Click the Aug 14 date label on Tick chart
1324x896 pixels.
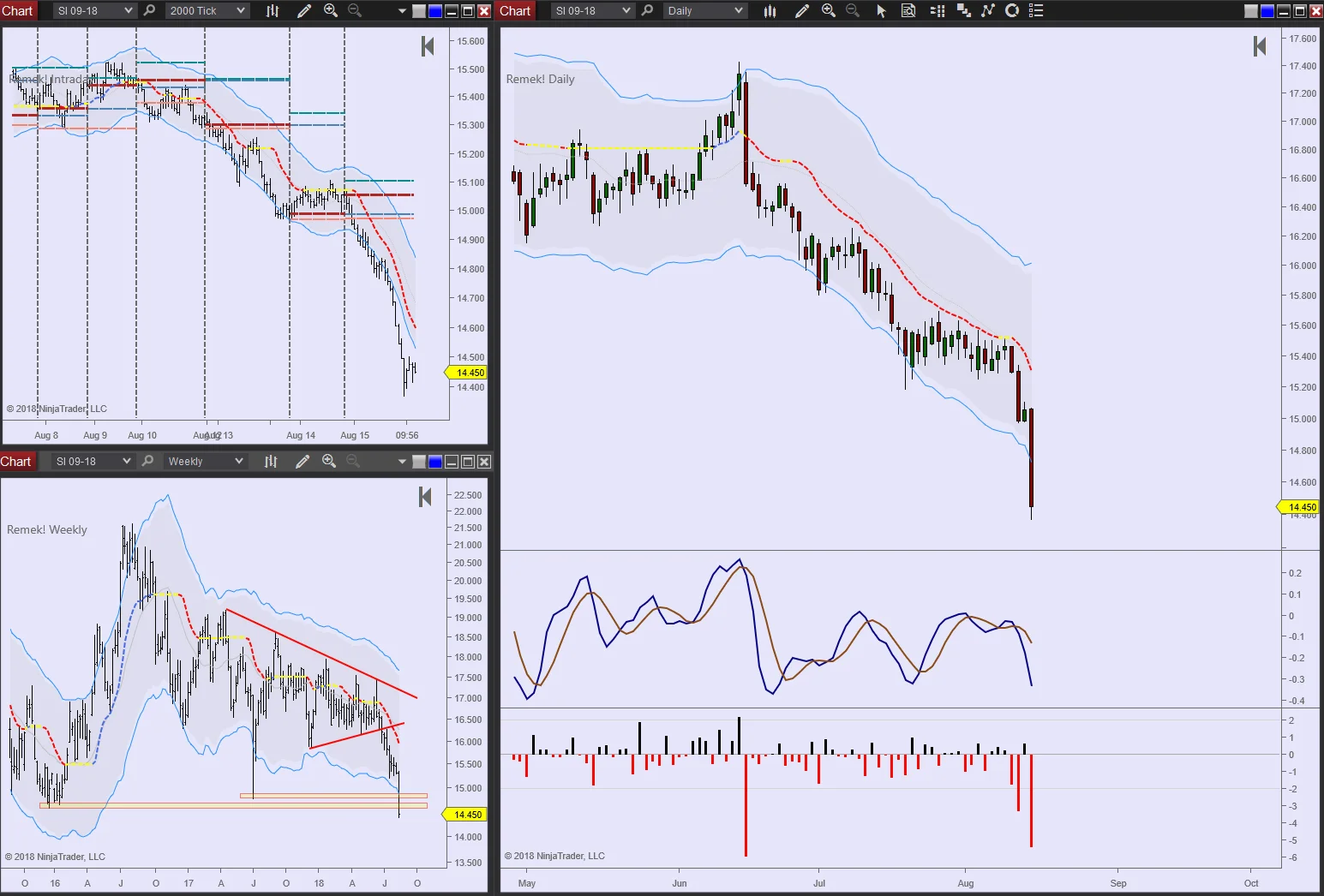(x=301, y=435)
